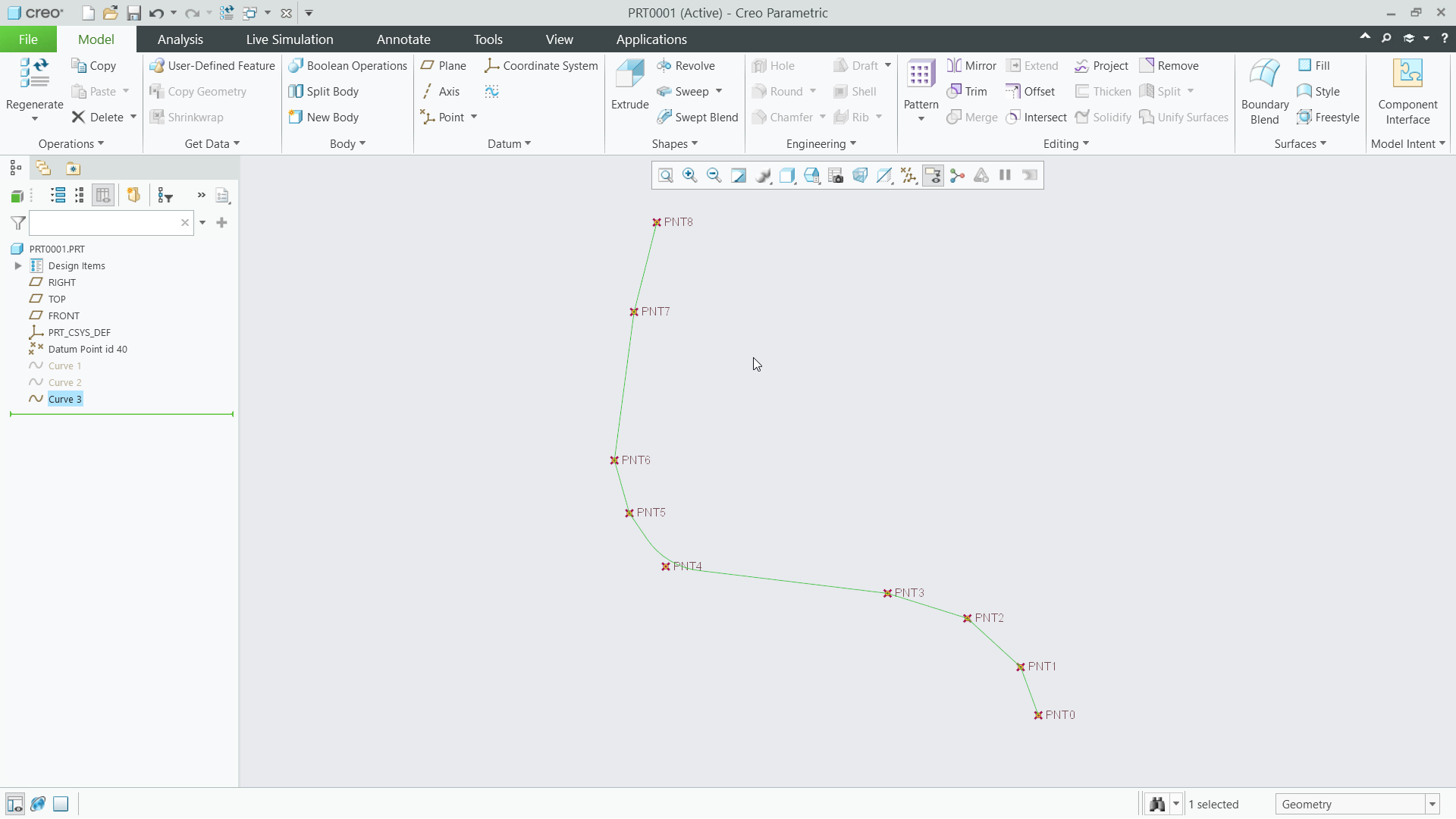The height and width of the screenshot is (819, 1456).
Task: Select the Revolve tool
Action: pos(686,66)
